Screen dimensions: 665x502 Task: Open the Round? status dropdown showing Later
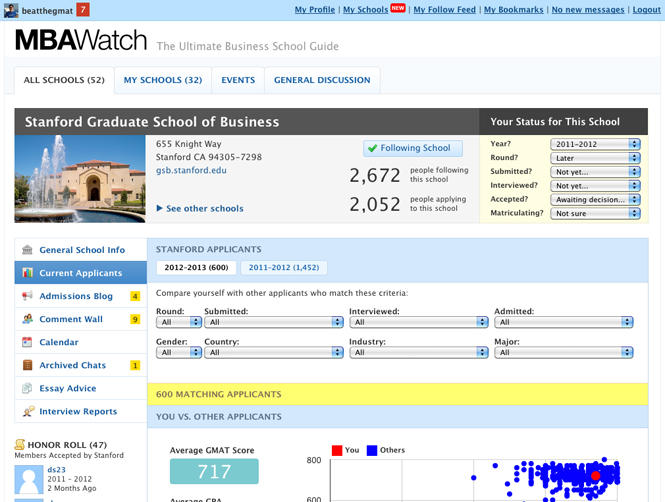point(595,158)
